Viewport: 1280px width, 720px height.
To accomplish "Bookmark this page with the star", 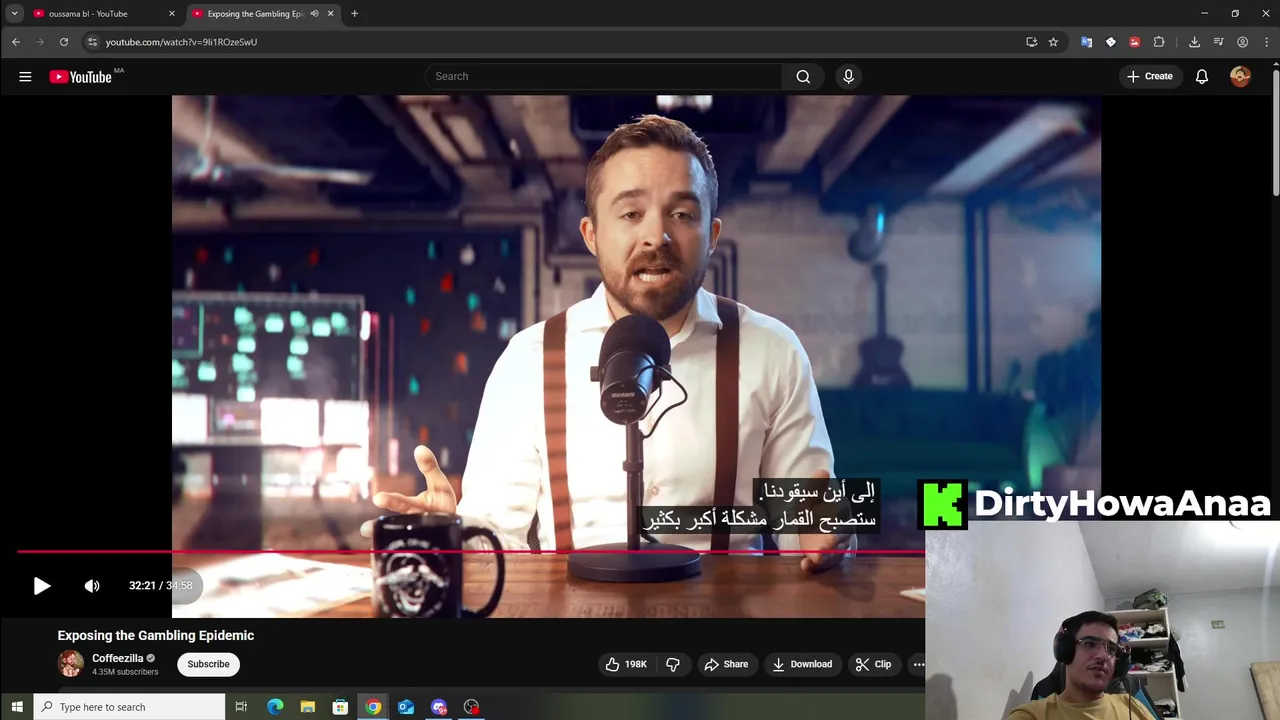I will (x=1053, y=42).
